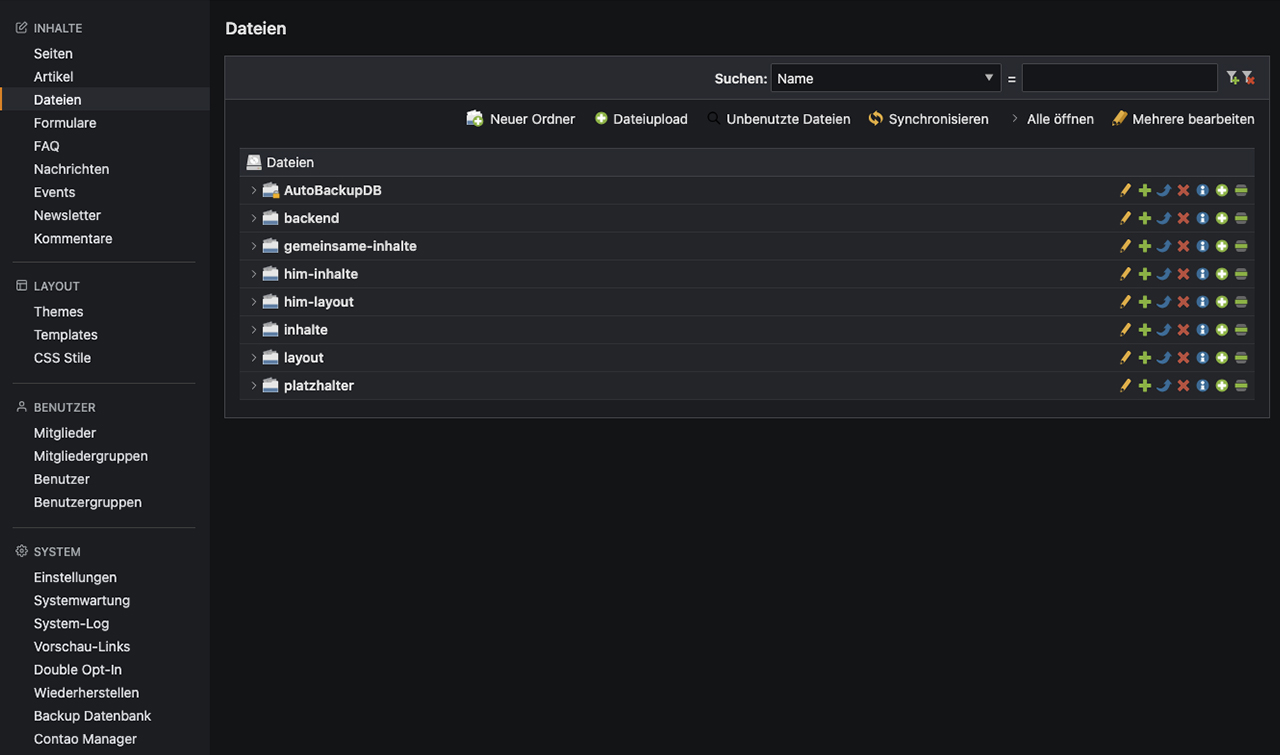
Task: Click the Synchronisieren link
Action: pos(928,119)
